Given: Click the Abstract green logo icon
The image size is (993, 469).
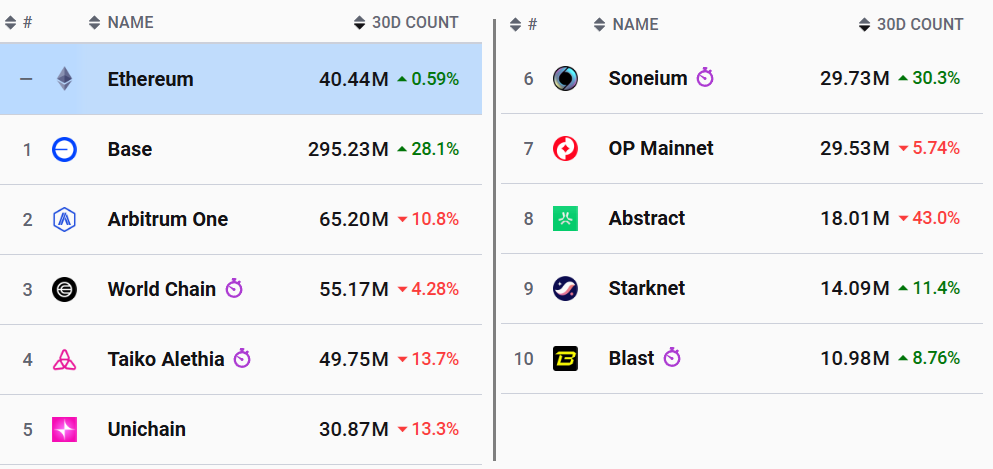Looking at the screenshot, I should click(x=565, y=218).
